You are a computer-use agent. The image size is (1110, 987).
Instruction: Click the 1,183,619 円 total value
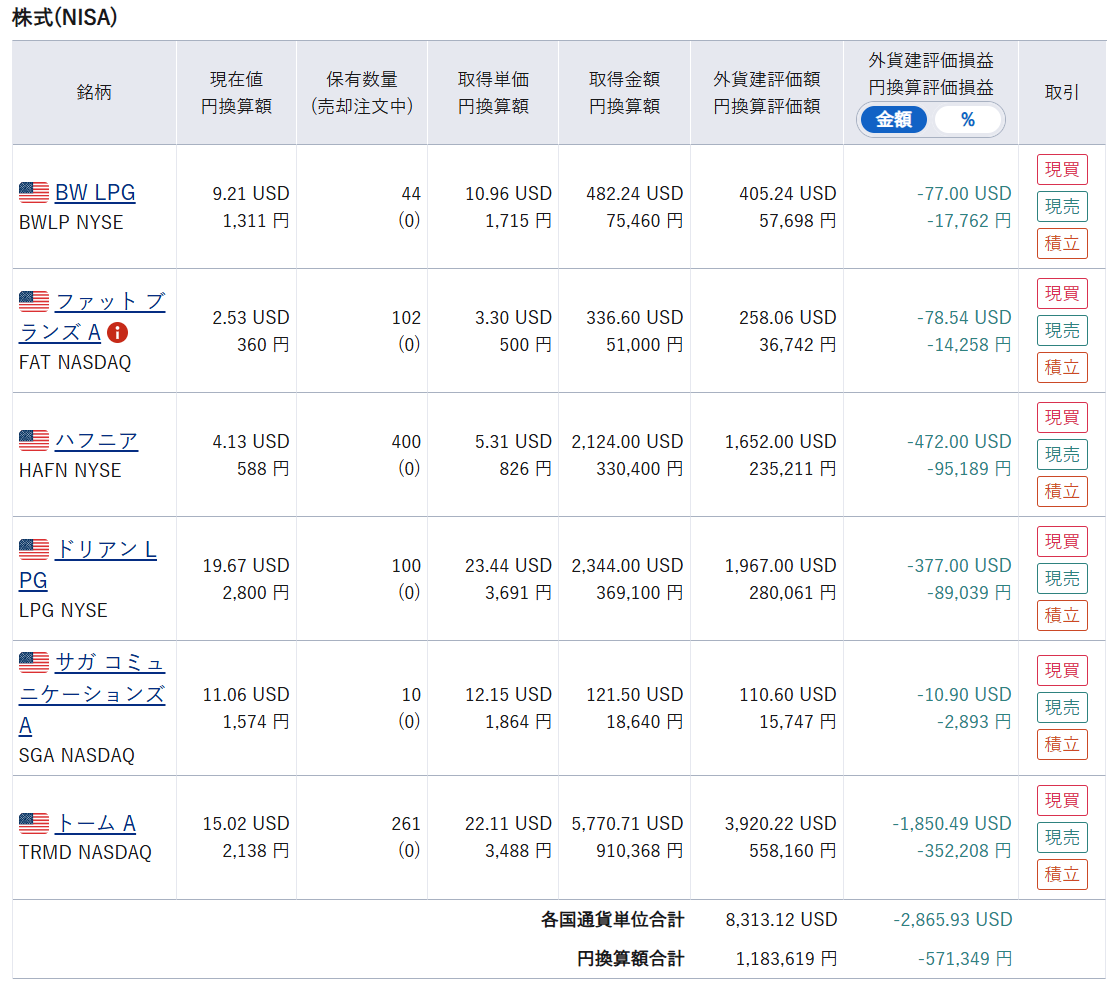click(x=786, y=959)
